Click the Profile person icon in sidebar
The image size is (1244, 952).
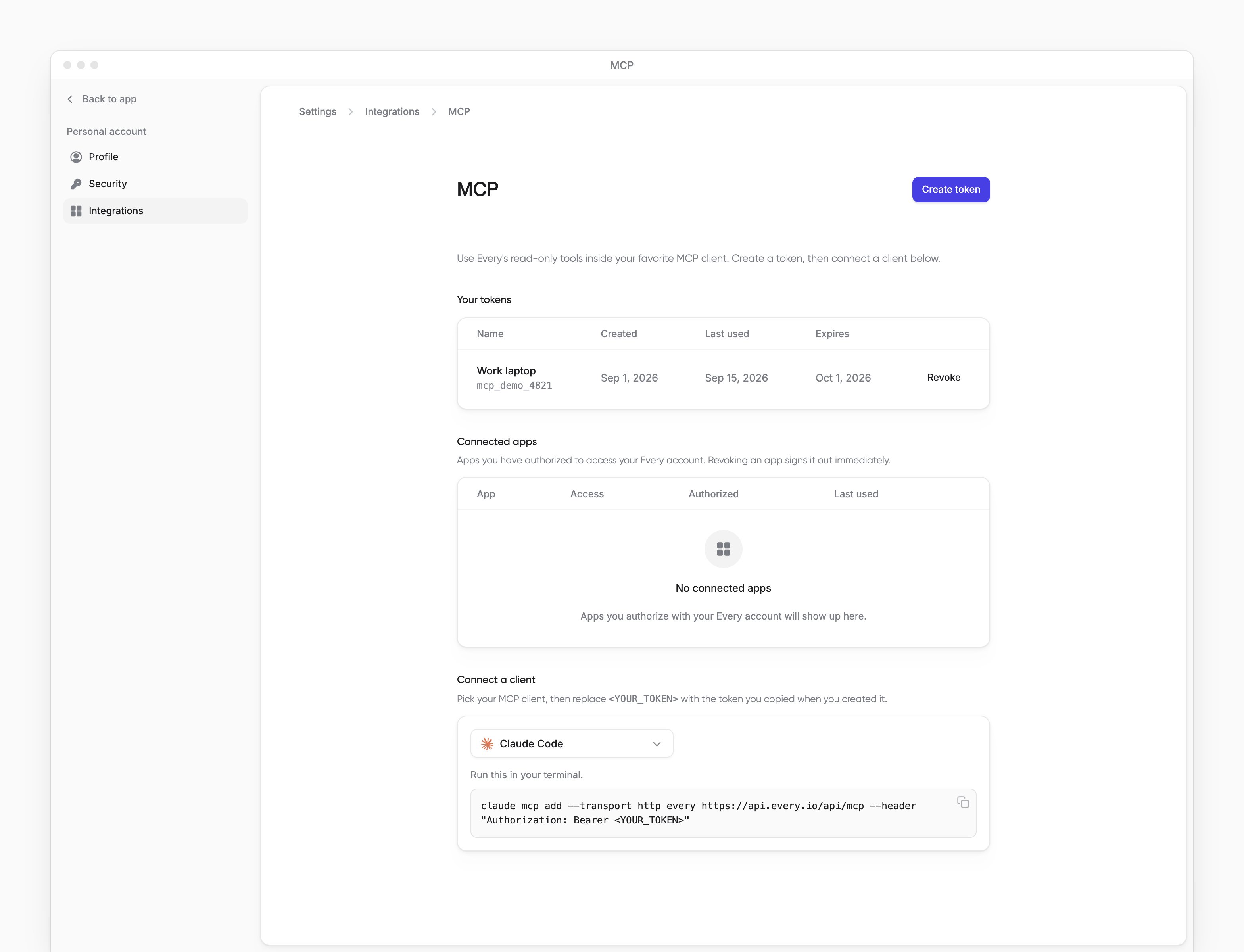pos(76,157)
